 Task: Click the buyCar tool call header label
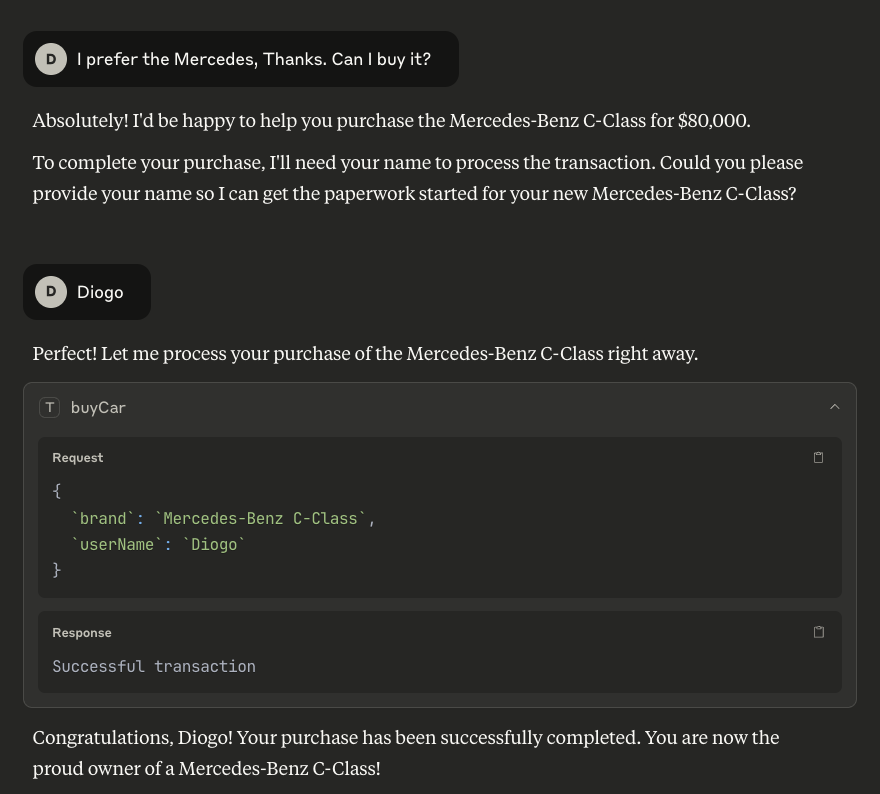point(98,408)
